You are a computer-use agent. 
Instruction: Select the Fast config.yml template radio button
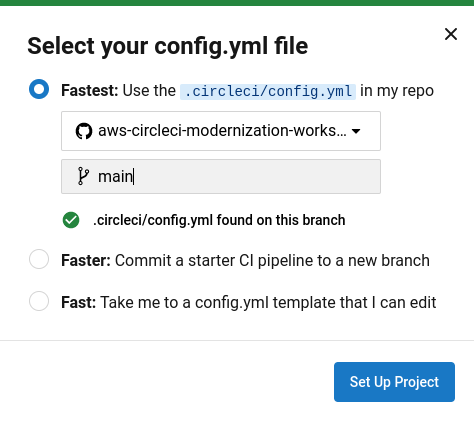tap(39, 301)
